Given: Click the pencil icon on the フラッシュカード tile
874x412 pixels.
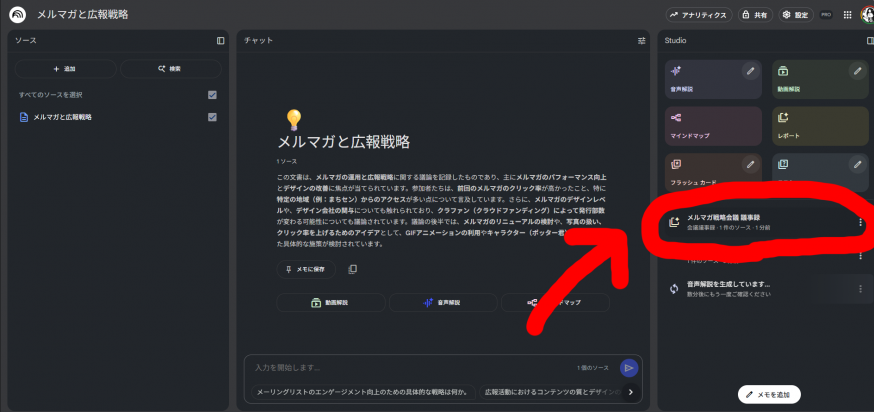Looking at the screenshot, I should point(750,163).
